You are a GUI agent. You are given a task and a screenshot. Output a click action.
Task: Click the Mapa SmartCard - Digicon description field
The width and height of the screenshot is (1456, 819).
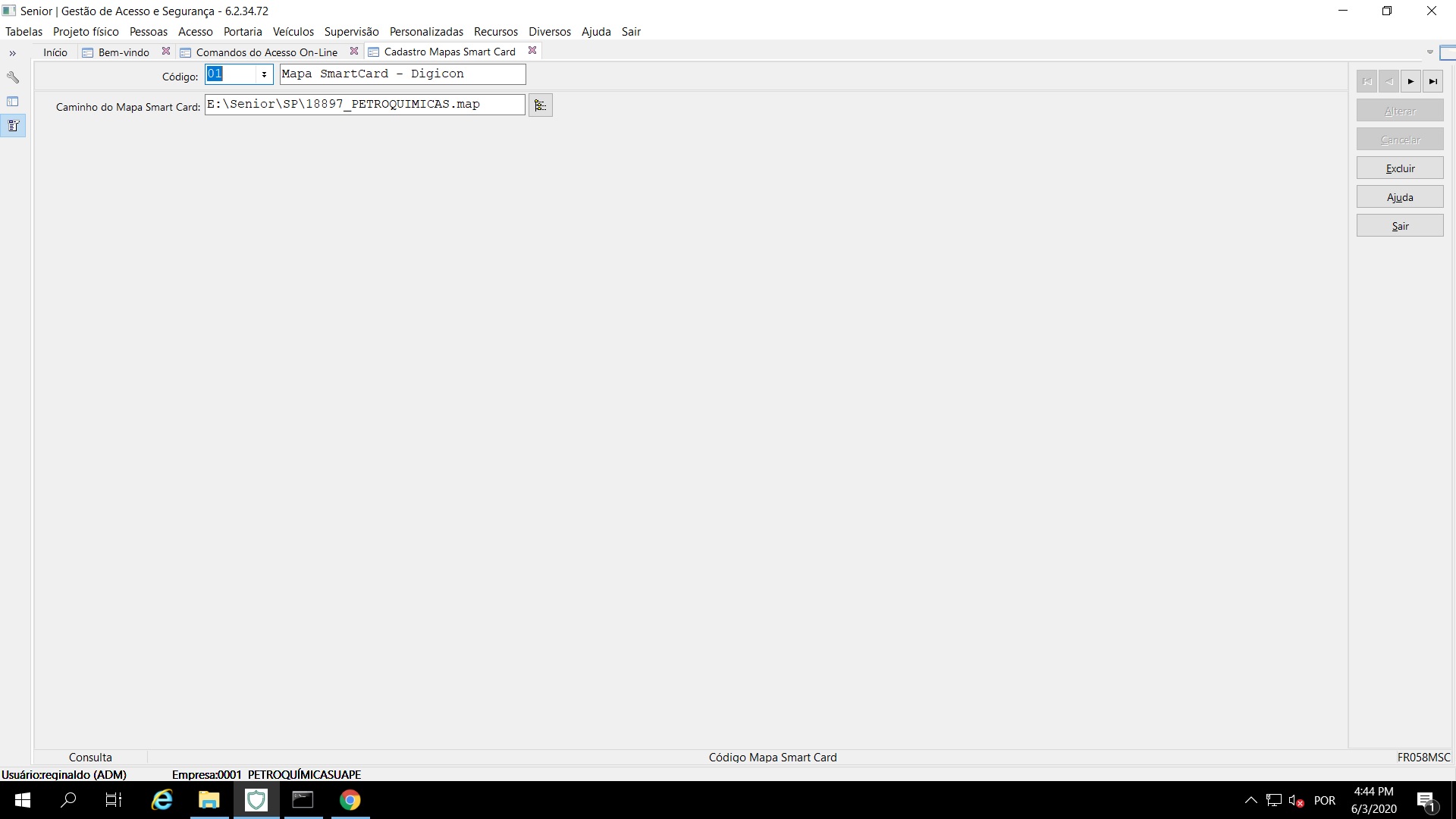(402, 74)
